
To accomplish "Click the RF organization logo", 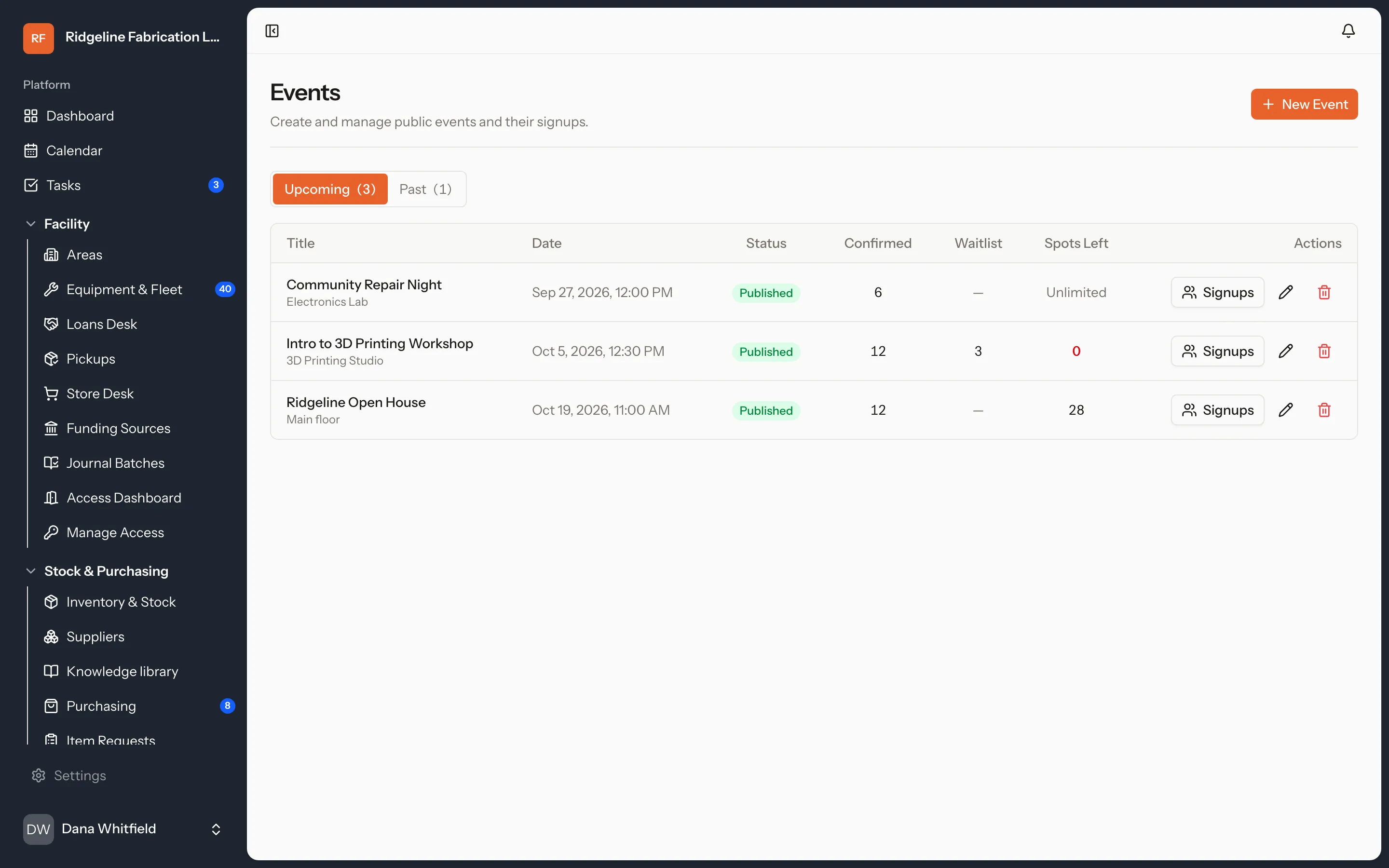I will [39, 38].
